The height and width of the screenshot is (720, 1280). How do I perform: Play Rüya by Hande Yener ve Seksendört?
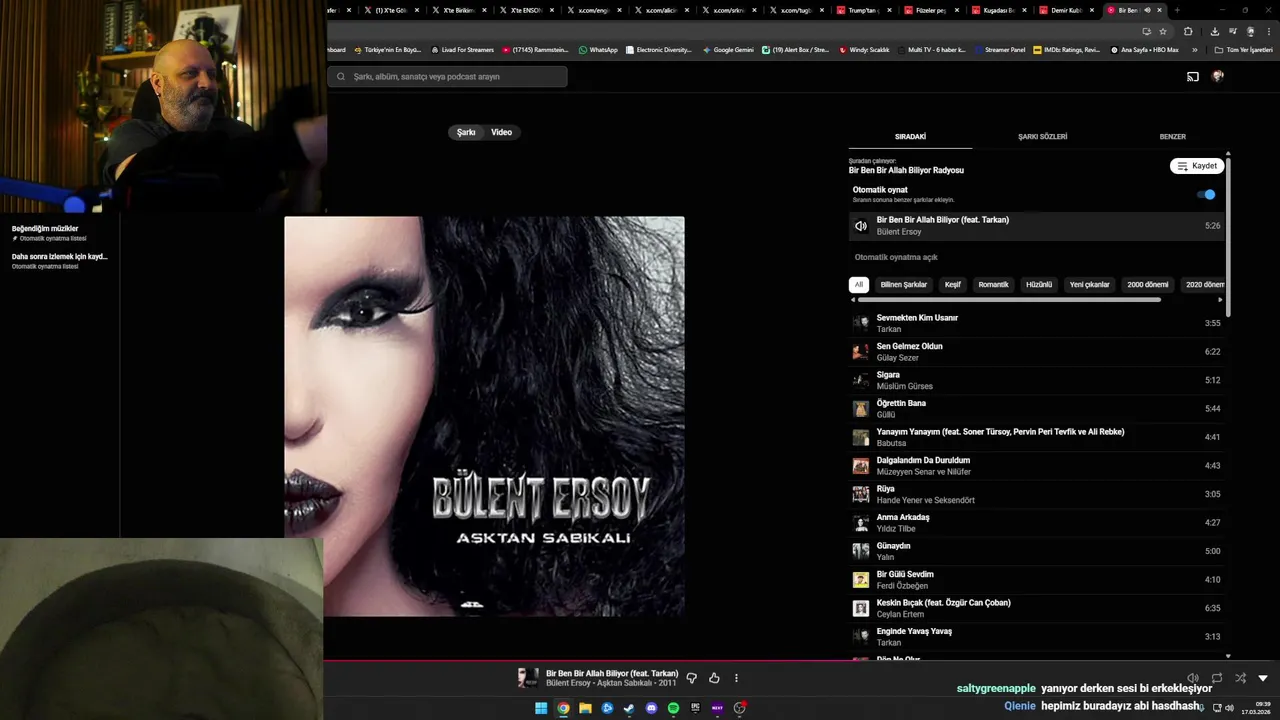(x=1036, y=494)
